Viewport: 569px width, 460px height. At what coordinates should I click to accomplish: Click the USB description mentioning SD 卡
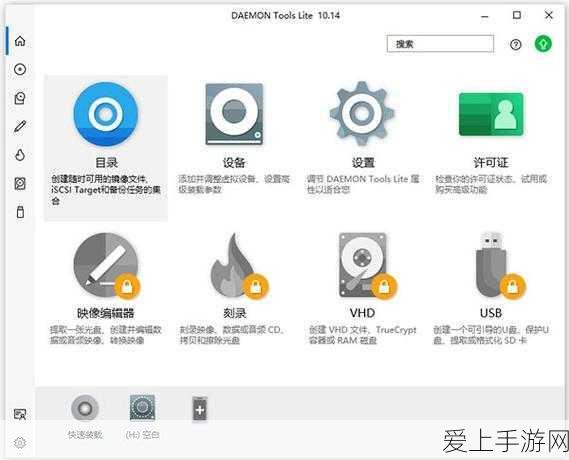coord(491,335)
